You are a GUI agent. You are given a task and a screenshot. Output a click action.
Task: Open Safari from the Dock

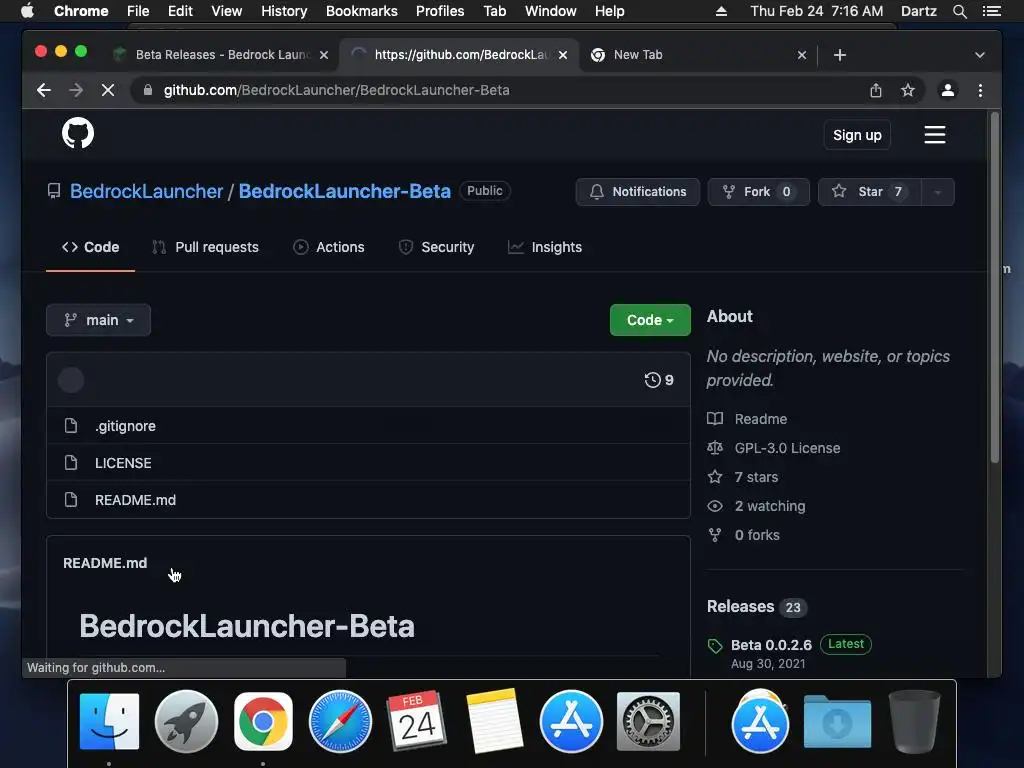tap(340, 721)
